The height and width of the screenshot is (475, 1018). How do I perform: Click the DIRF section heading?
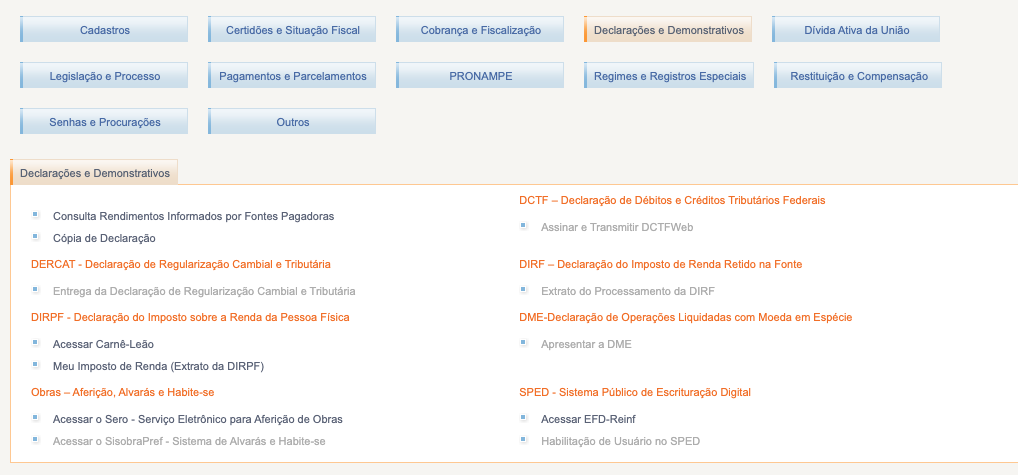tap(661, 264)
